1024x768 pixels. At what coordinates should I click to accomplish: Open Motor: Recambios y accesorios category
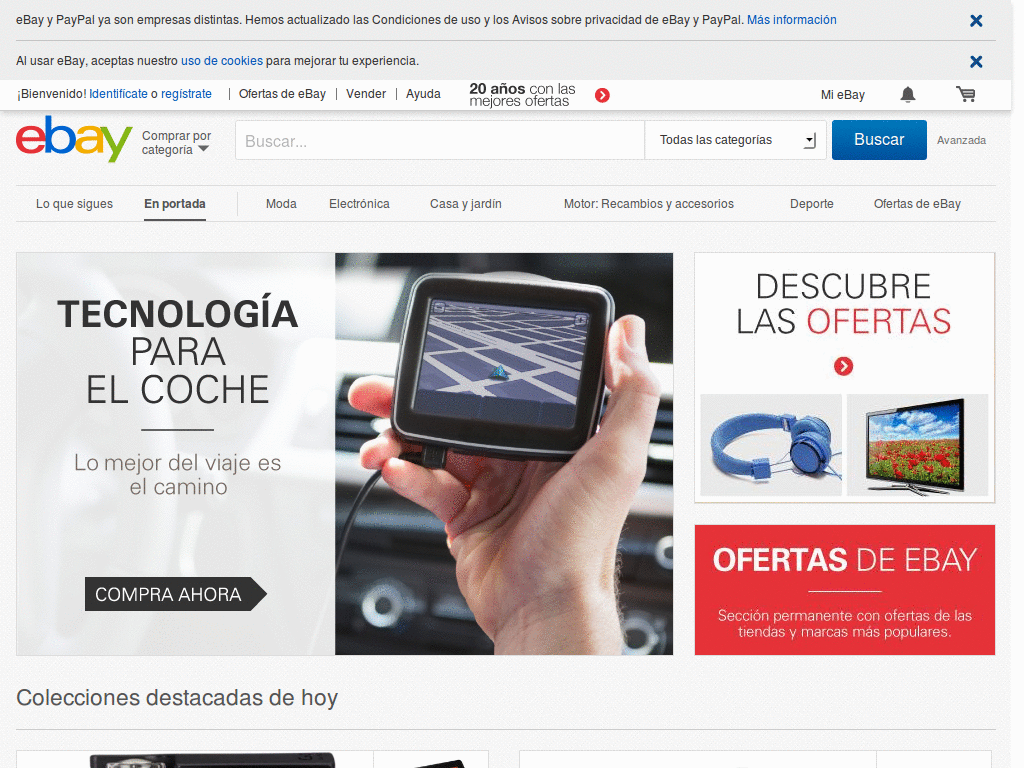click(648, 204)
